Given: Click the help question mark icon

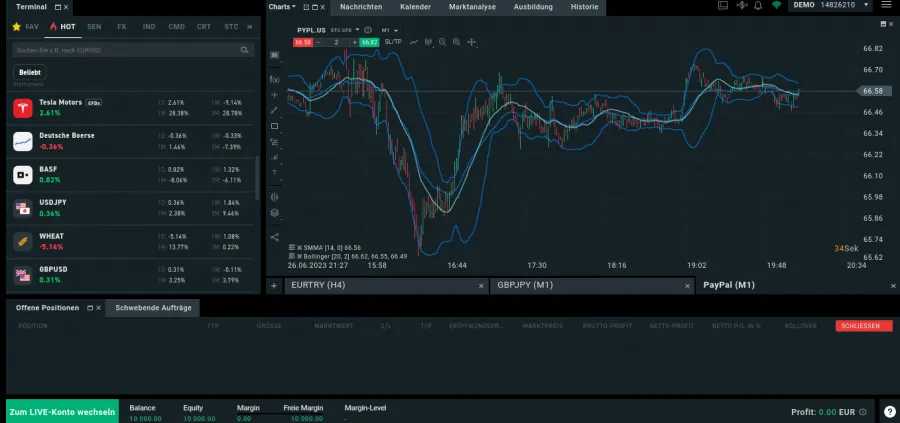Looking at the screenshot, I should click(889, 412).
